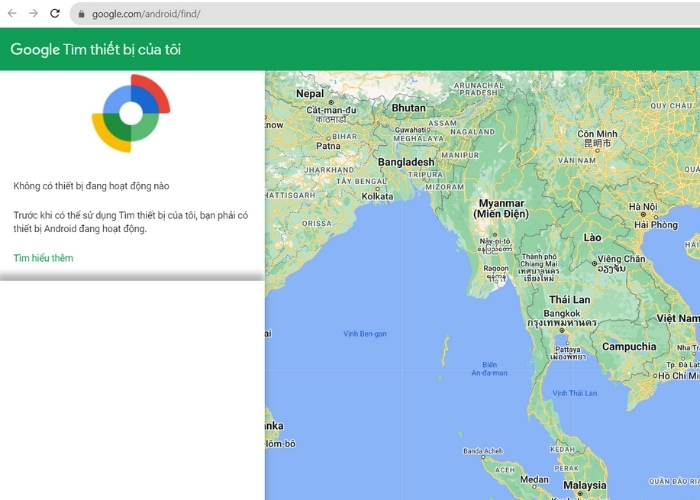The width and height of the screenshot is (700, 500).
Task: Click BIHAR state label on map
Action: (x=345, y=137)
